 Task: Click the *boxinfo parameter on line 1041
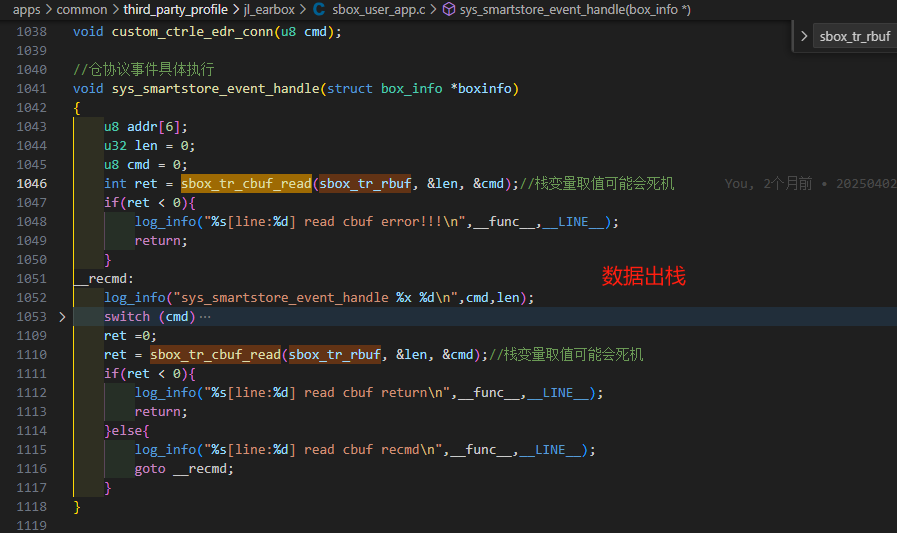click(481, 89)
